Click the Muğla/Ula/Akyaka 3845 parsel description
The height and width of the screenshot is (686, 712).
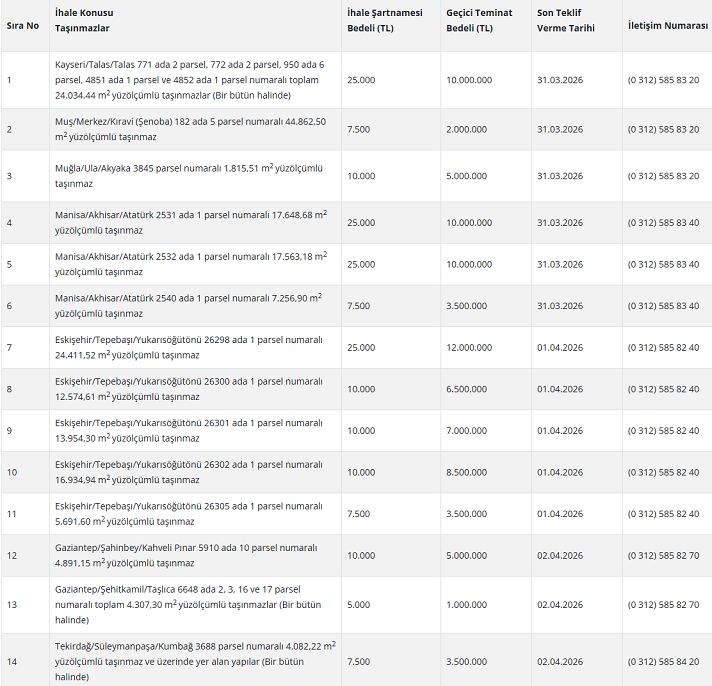pos(190,176)
